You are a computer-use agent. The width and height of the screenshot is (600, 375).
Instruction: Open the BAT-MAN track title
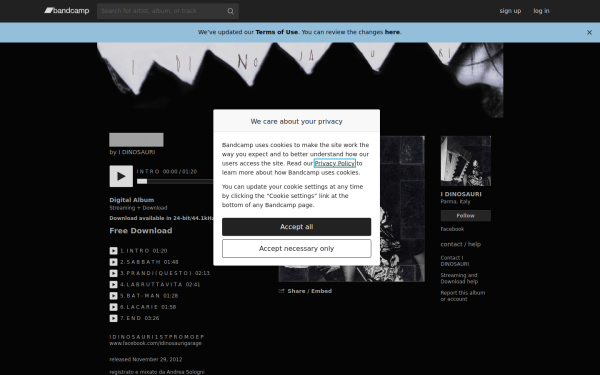click(x=143, y=296)
